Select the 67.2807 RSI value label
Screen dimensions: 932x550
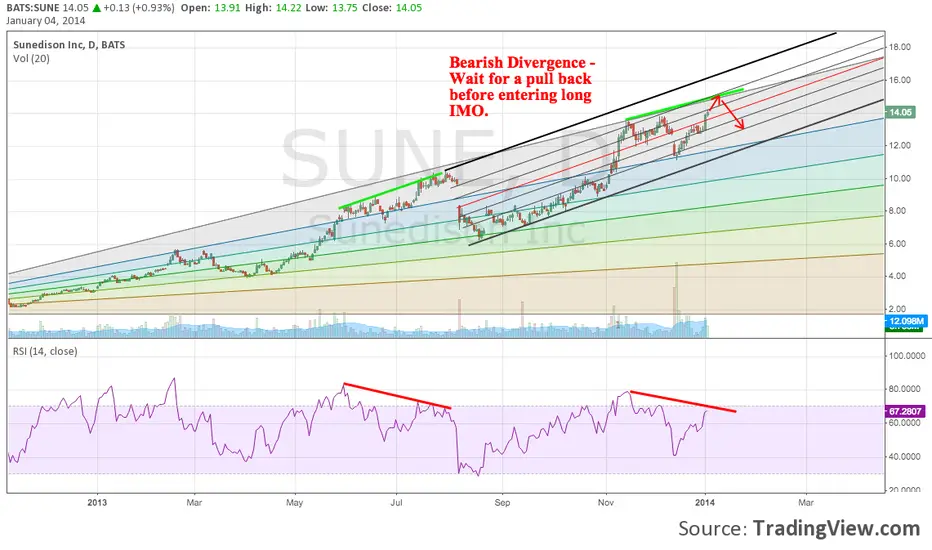pos(905,410)
